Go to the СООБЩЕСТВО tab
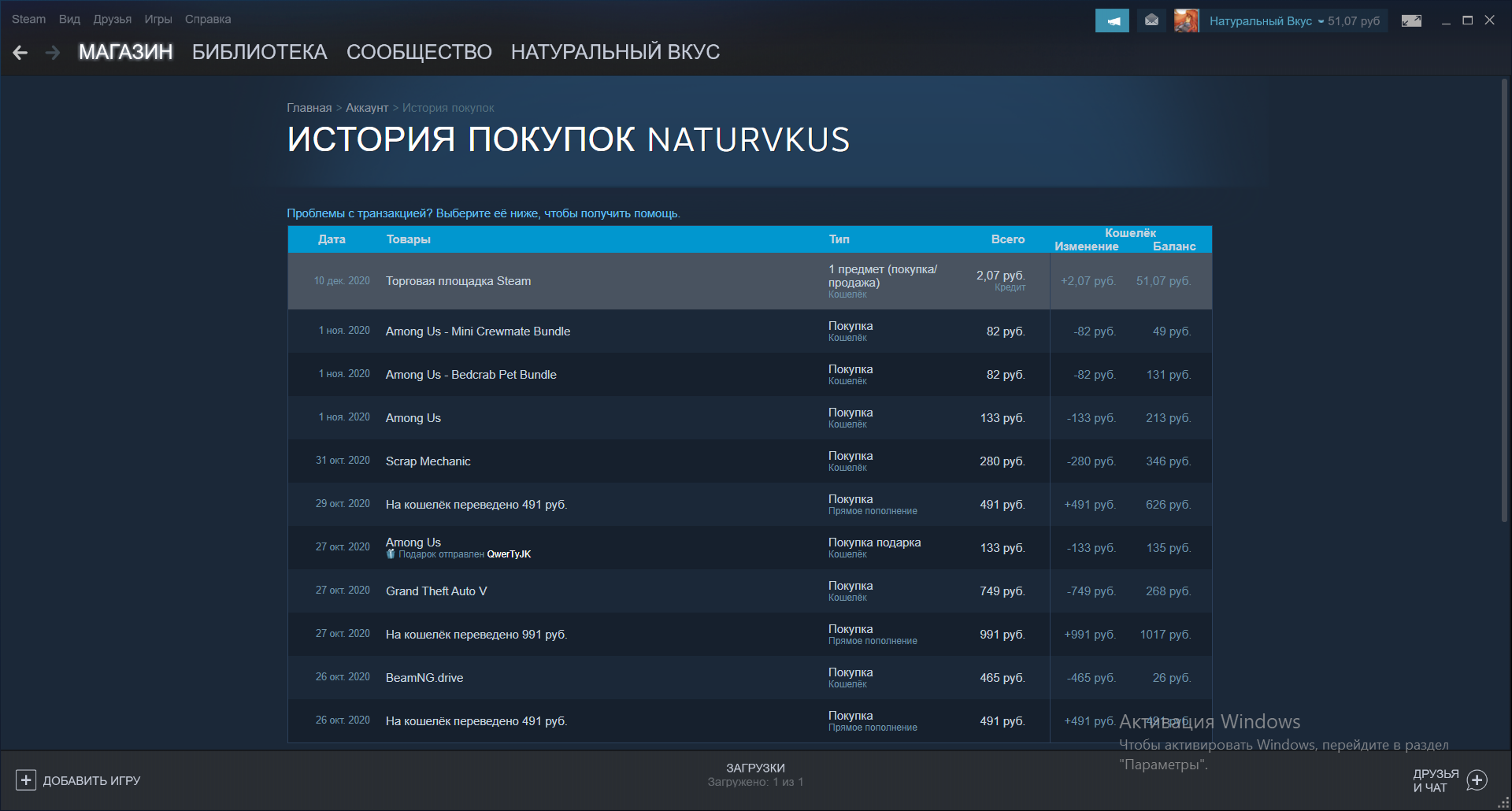Screen dimensions: 1512x811 point(419,52)
